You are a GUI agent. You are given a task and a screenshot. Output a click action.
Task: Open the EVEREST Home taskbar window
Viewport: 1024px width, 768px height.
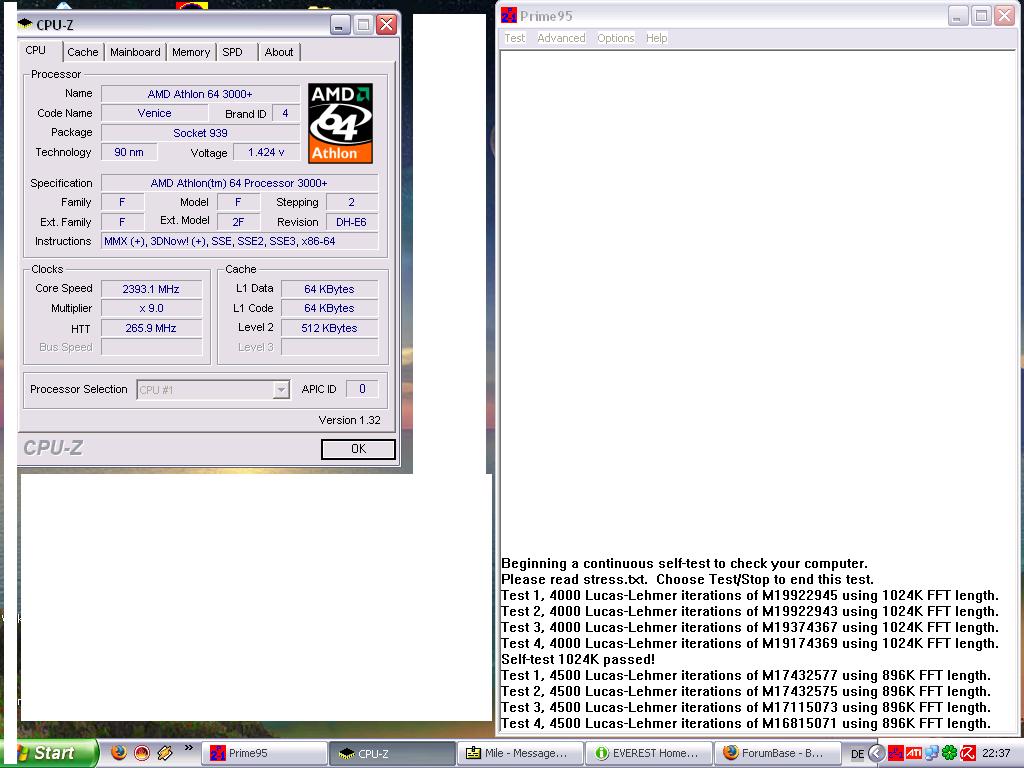coord(648,753)
